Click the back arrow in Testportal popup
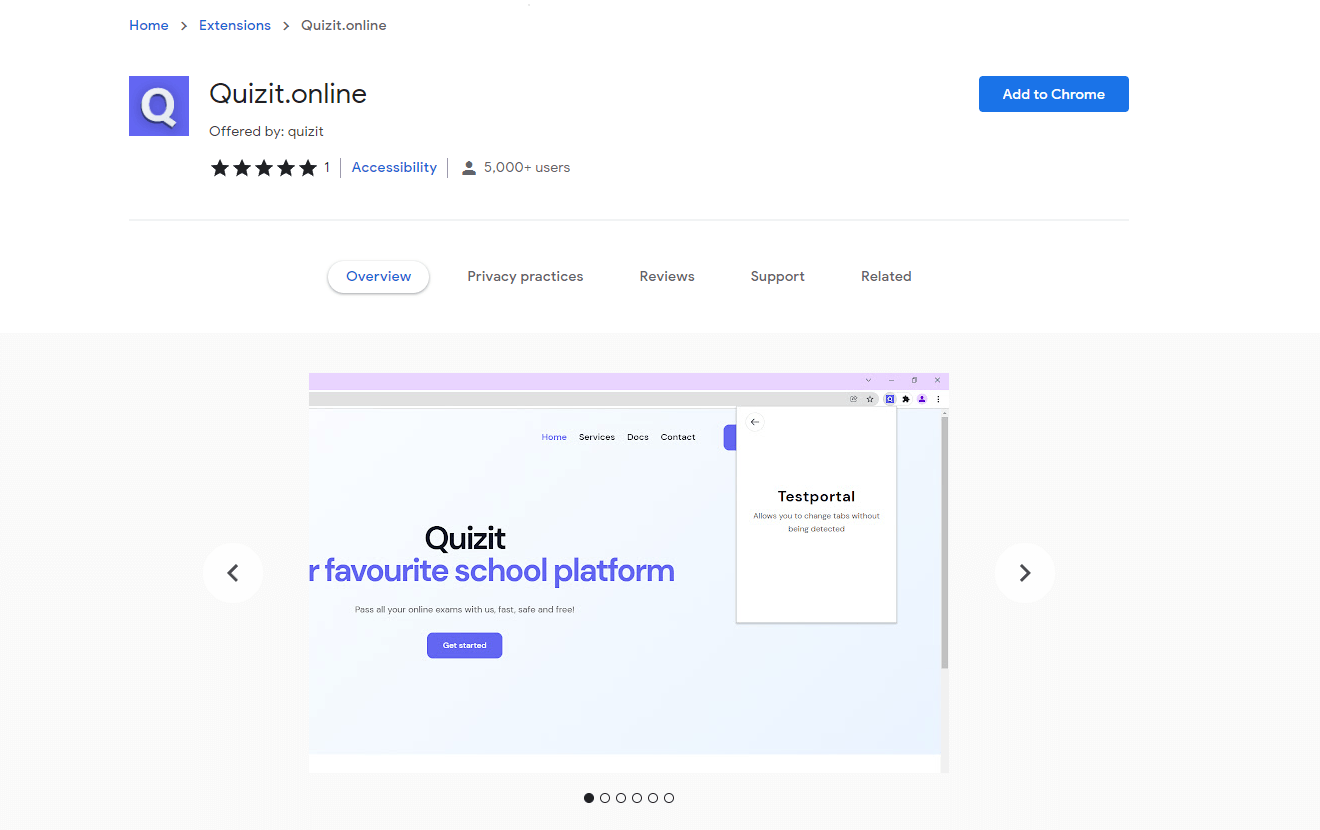This screenshot has height=830, width=1320. click(755, 422)
